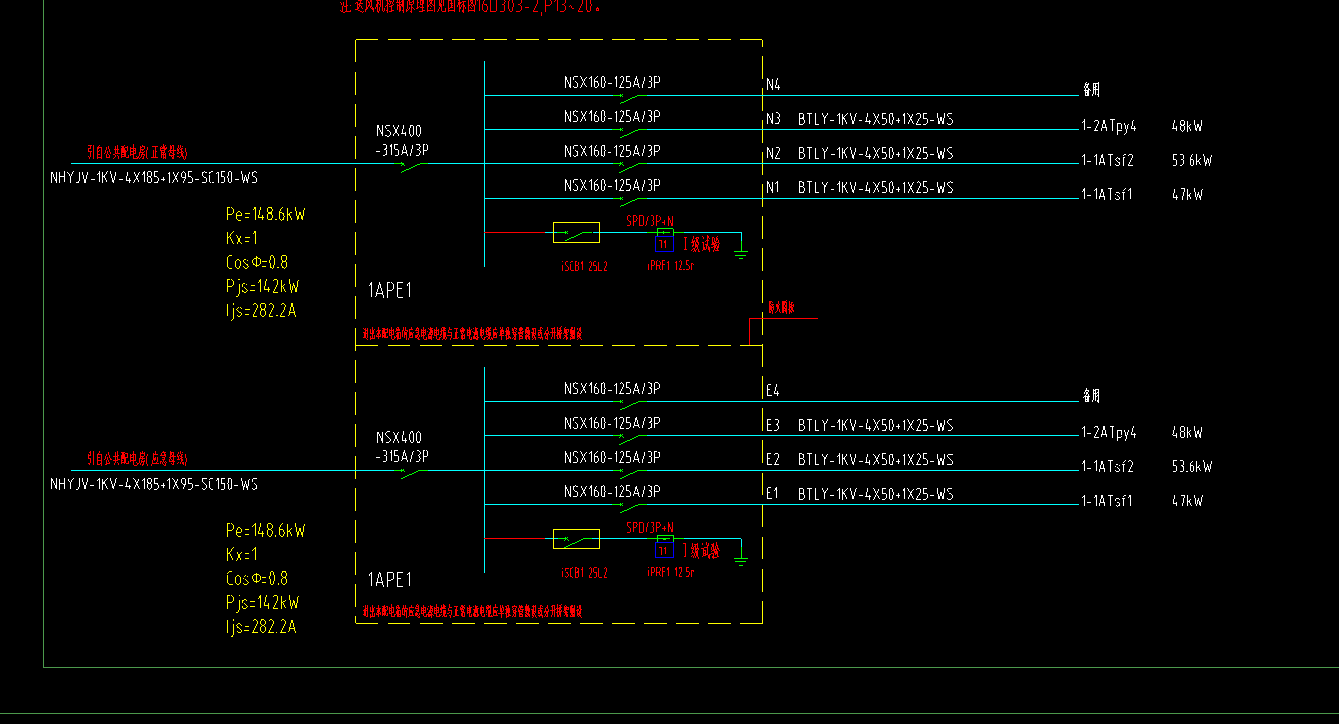Select NSX160-125A/3P text on the E3 line

612,423
